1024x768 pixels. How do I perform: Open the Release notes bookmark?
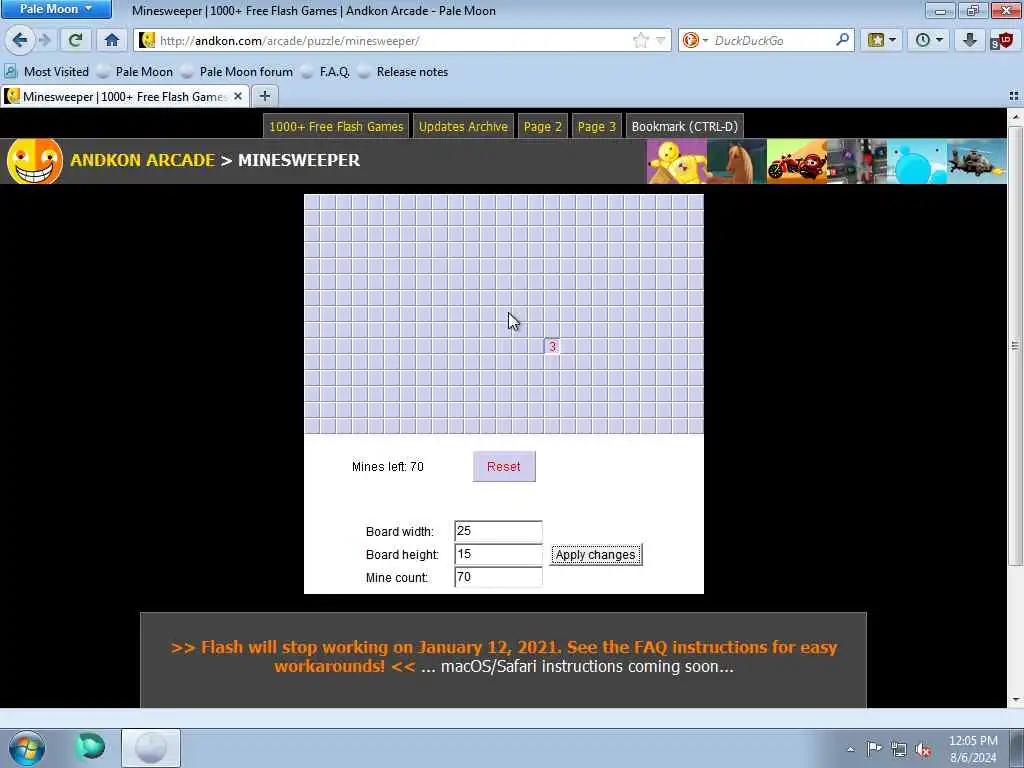pos(403,72)
